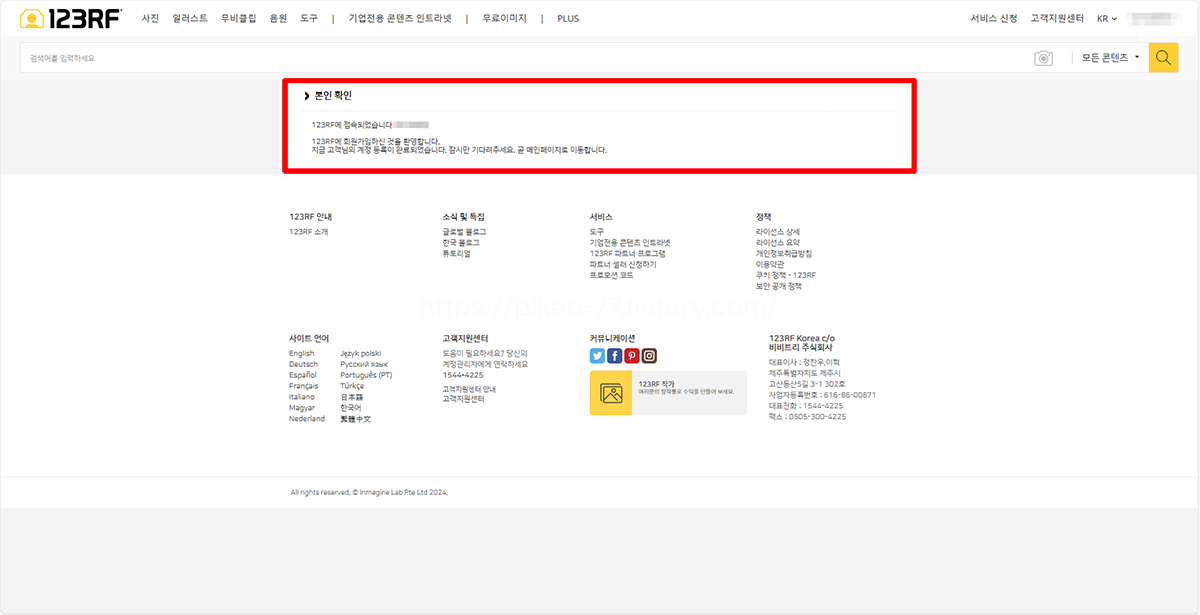Switch site language to Français

304,386
